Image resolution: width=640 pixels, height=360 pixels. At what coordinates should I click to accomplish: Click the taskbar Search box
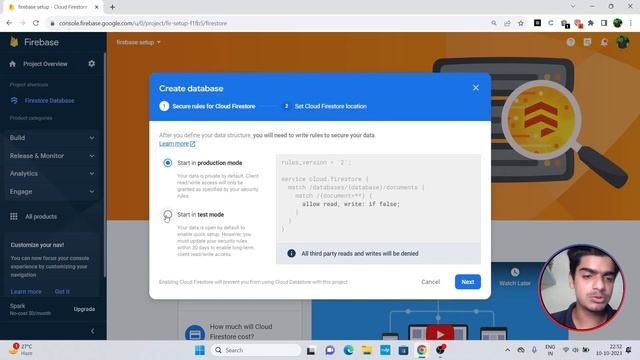pos(256,350)
